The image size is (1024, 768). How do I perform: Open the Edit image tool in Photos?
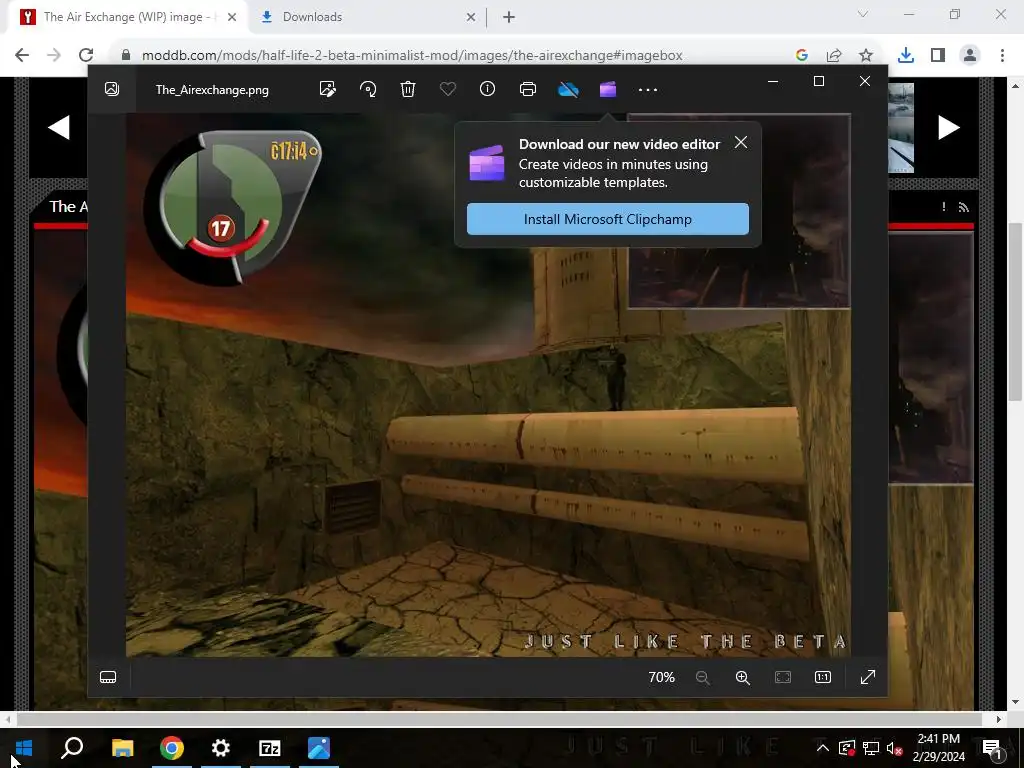(328, 89)
